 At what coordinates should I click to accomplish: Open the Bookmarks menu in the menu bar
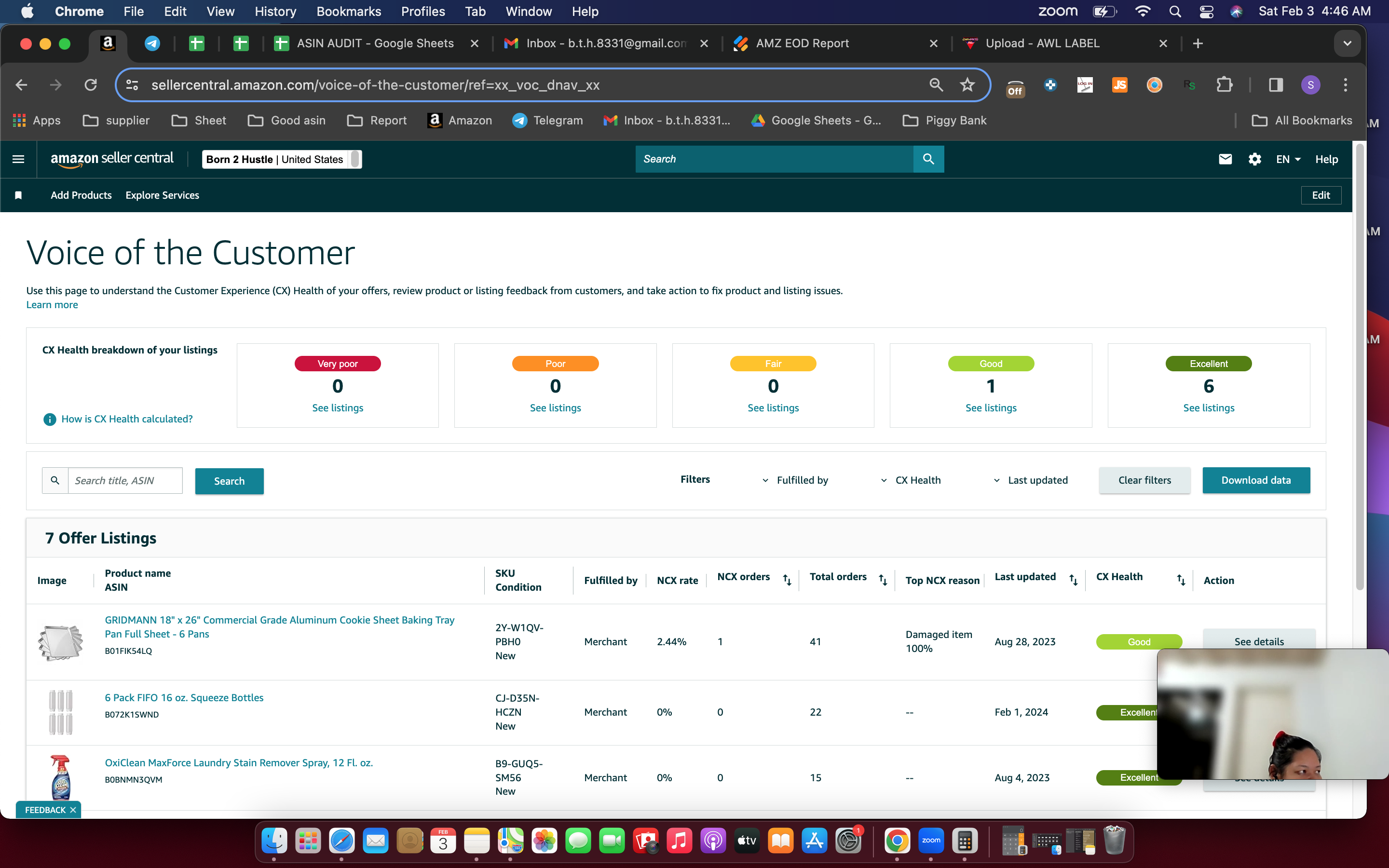pos(348,12)
